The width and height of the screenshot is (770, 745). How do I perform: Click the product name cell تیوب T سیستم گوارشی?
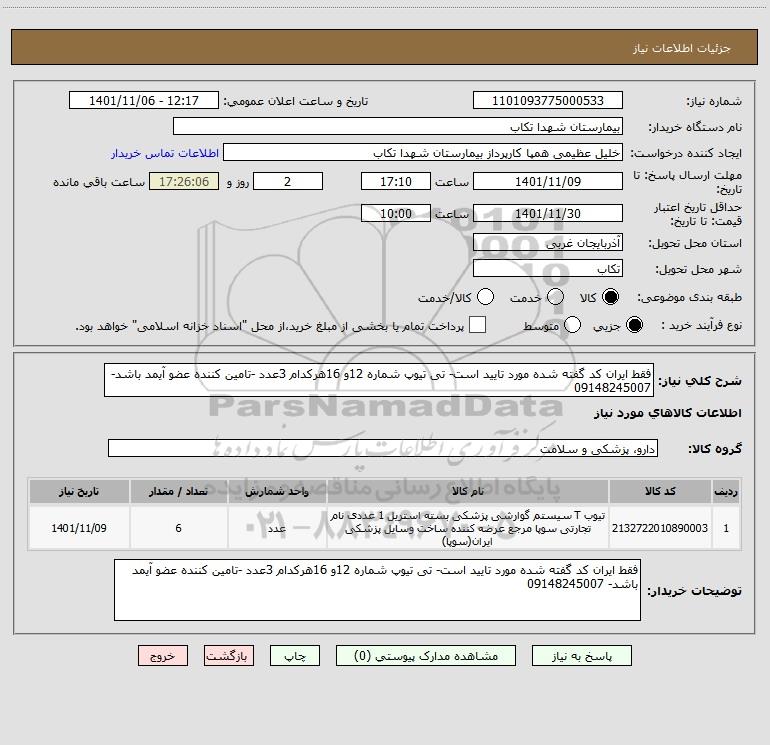[x=468, y=528]
